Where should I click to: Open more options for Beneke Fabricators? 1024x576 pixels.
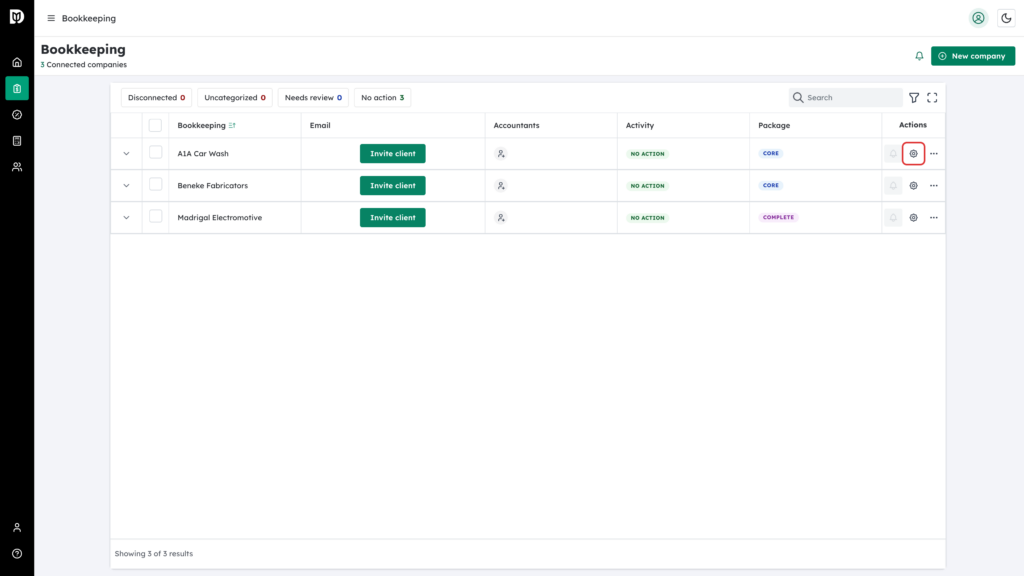(934, 185)
